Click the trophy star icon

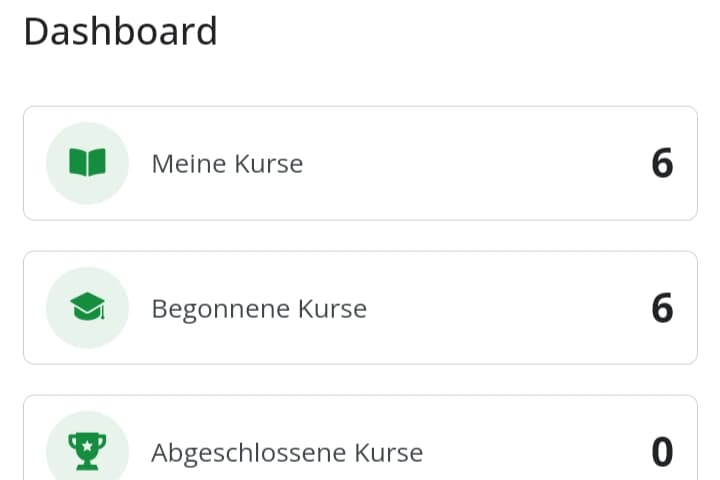click(87, 451)
